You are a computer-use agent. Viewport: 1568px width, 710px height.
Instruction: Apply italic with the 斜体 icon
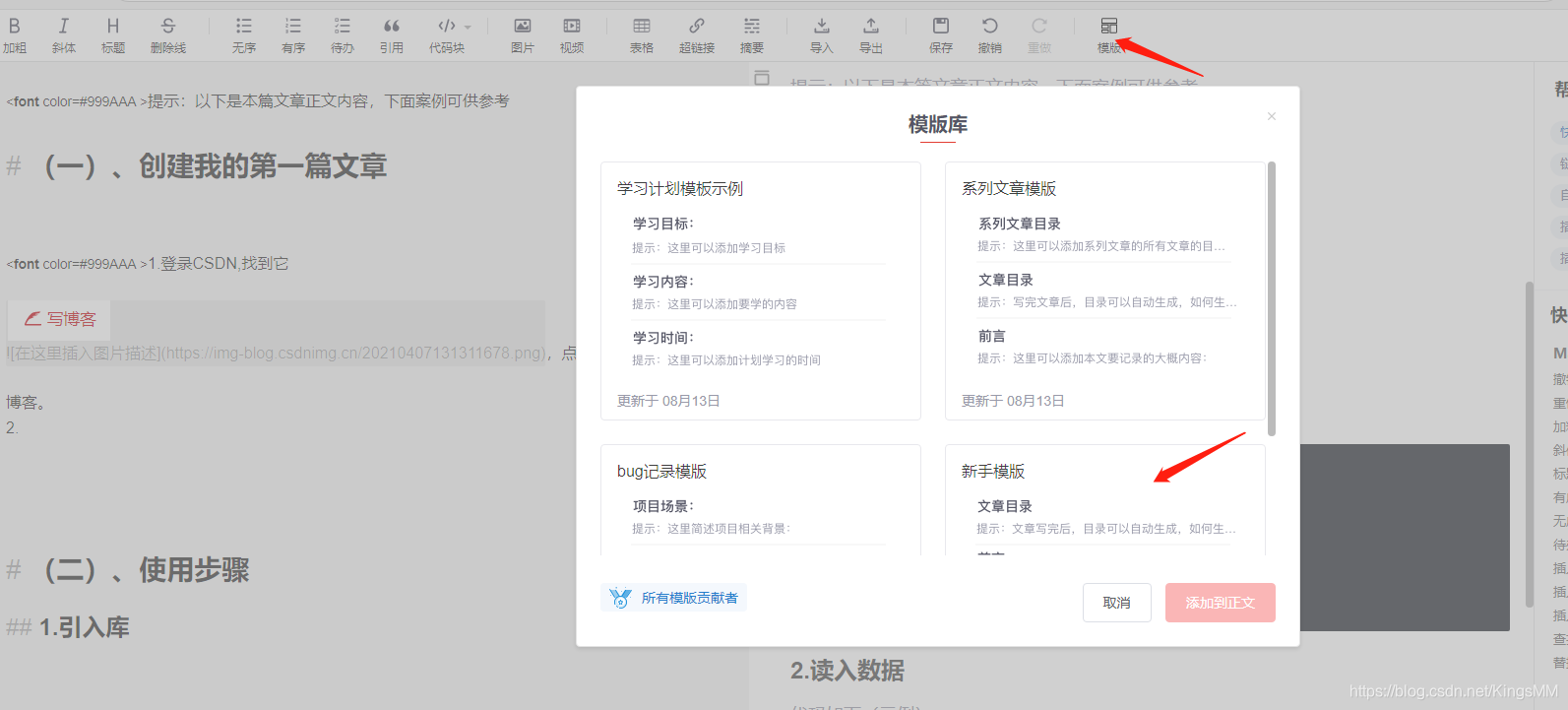[x=64, y=34]
